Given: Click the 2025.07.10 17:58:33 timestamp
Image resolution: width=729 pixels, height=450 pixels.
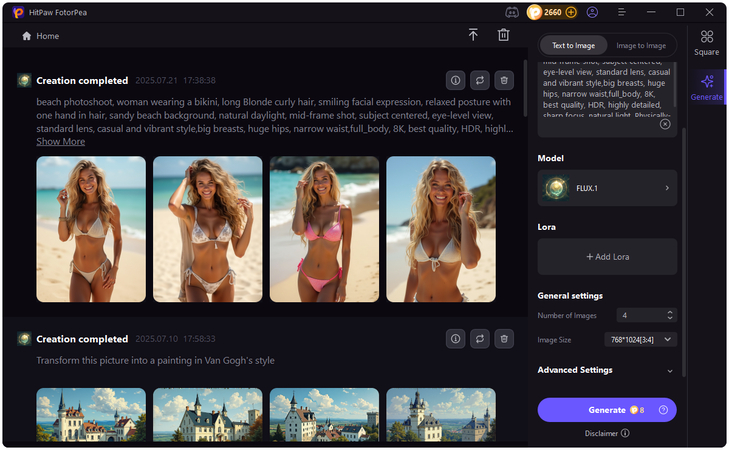Looking at the screenshot, I should (x=175, y=339).
